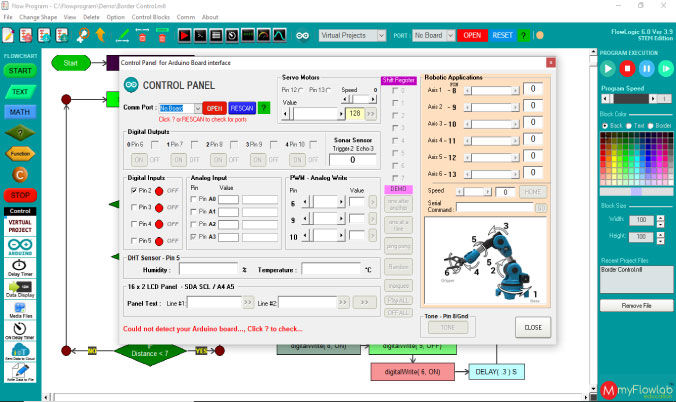The height and width of the screenshot is (402, 676).
Task: Play program in Program Execution panel
Action: (608, 69)
